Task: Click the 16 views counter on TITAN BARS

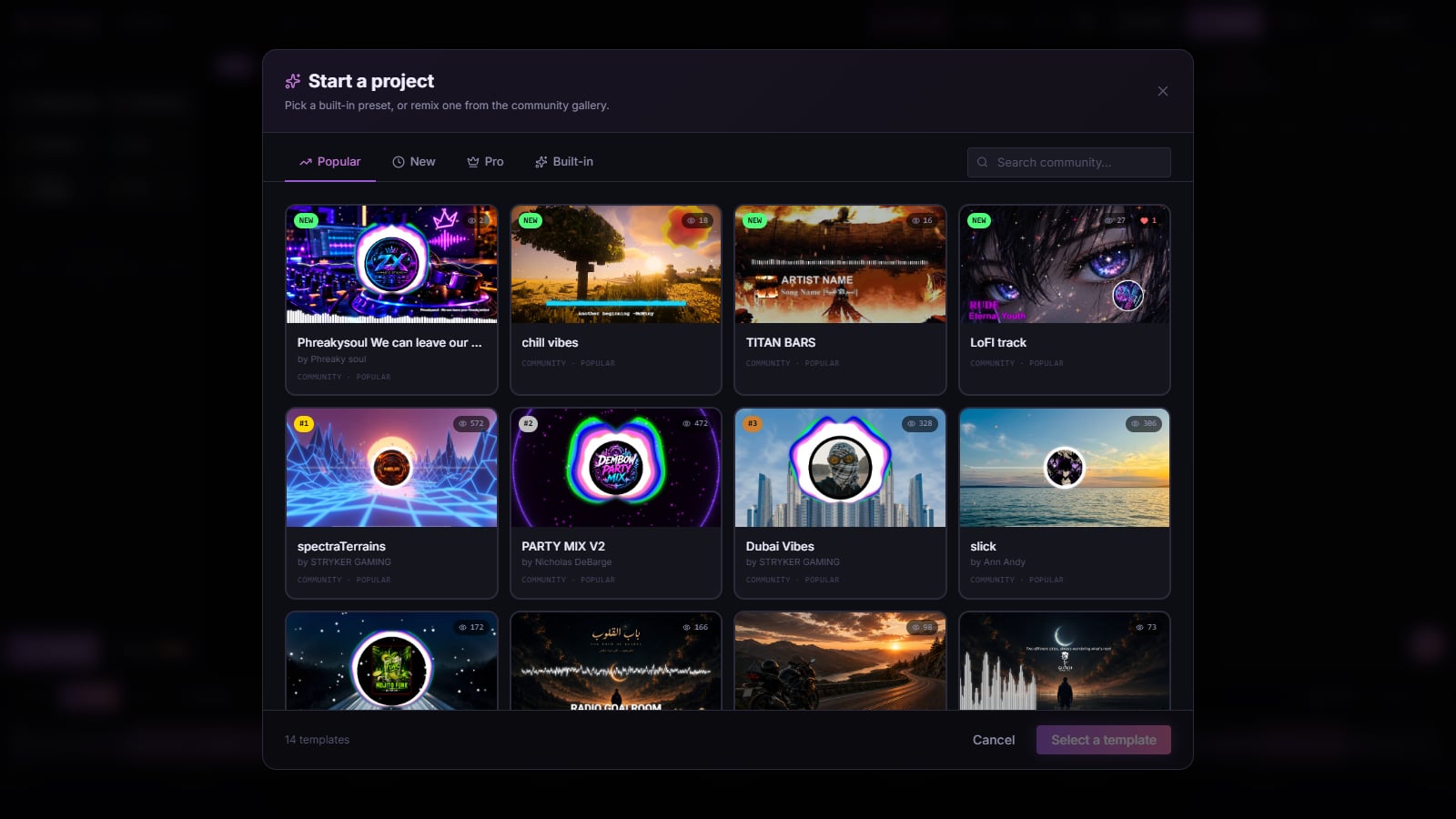Action: pyautogui.click(x=922, y=220)
